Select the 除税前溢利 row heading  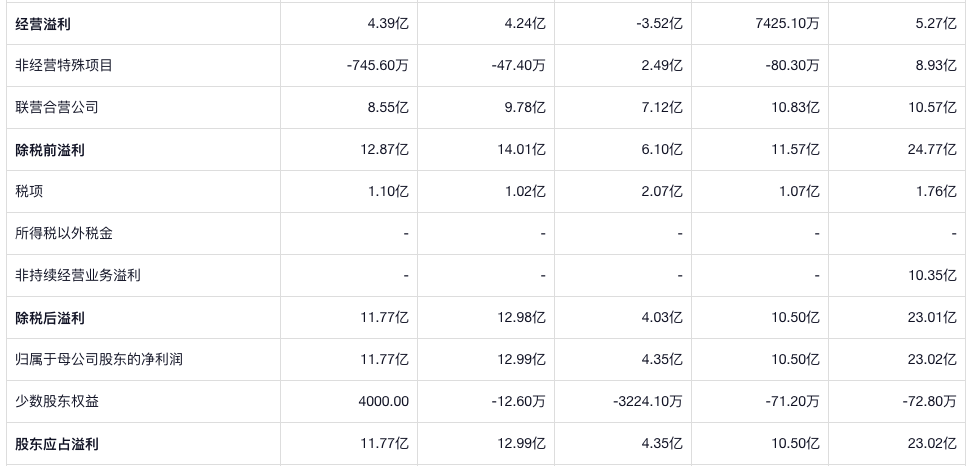point(50,150)
